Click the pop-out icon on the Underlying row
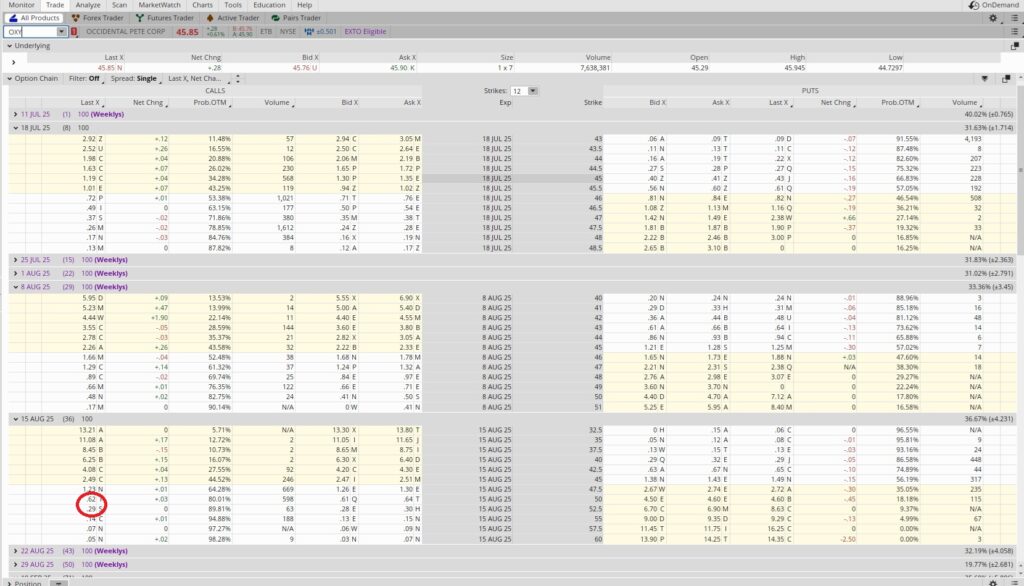Viewport: 1024px width, 586px height. (1015, 46)
